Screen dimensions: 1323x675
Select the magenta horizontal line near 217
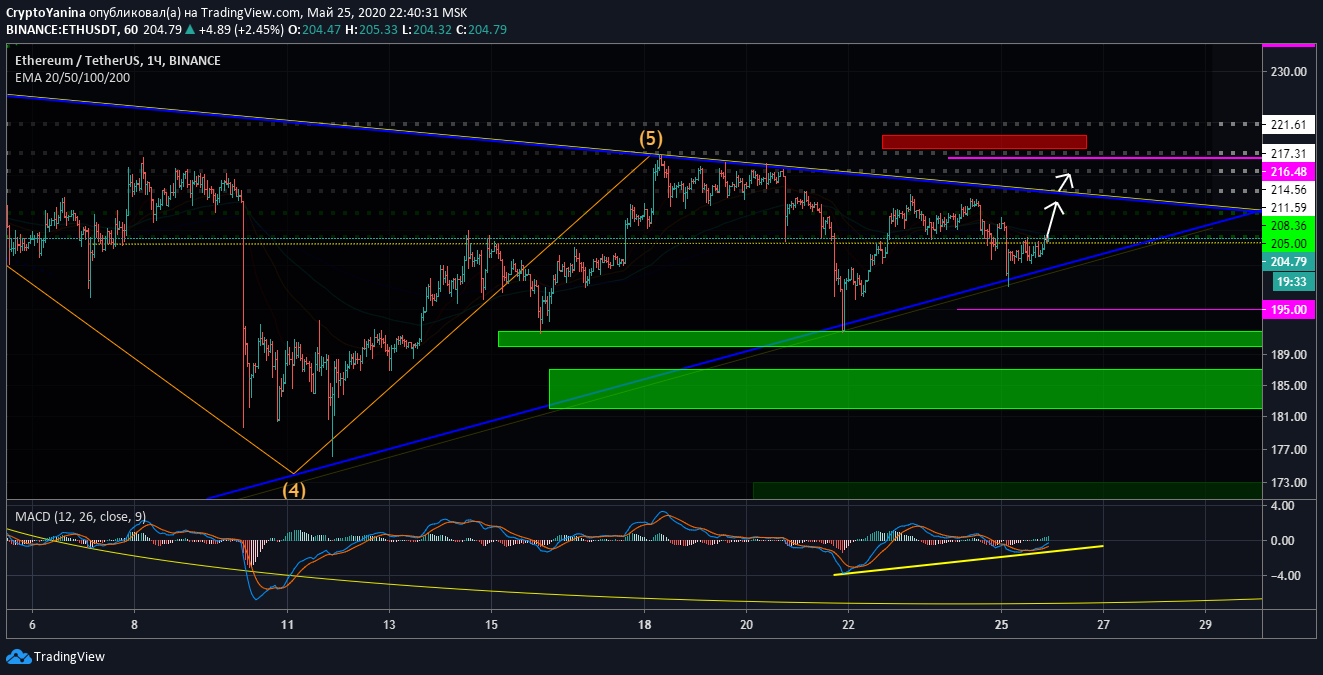[x=1105, y=157]
